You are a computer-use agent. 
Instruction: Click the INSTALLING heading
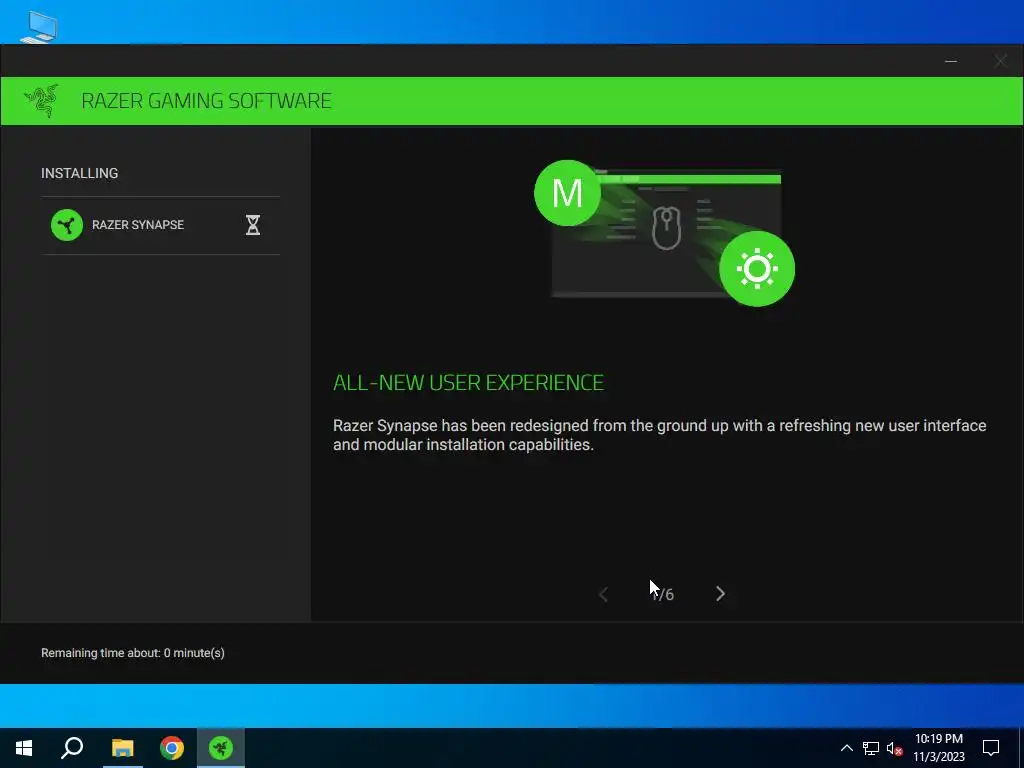80,173
